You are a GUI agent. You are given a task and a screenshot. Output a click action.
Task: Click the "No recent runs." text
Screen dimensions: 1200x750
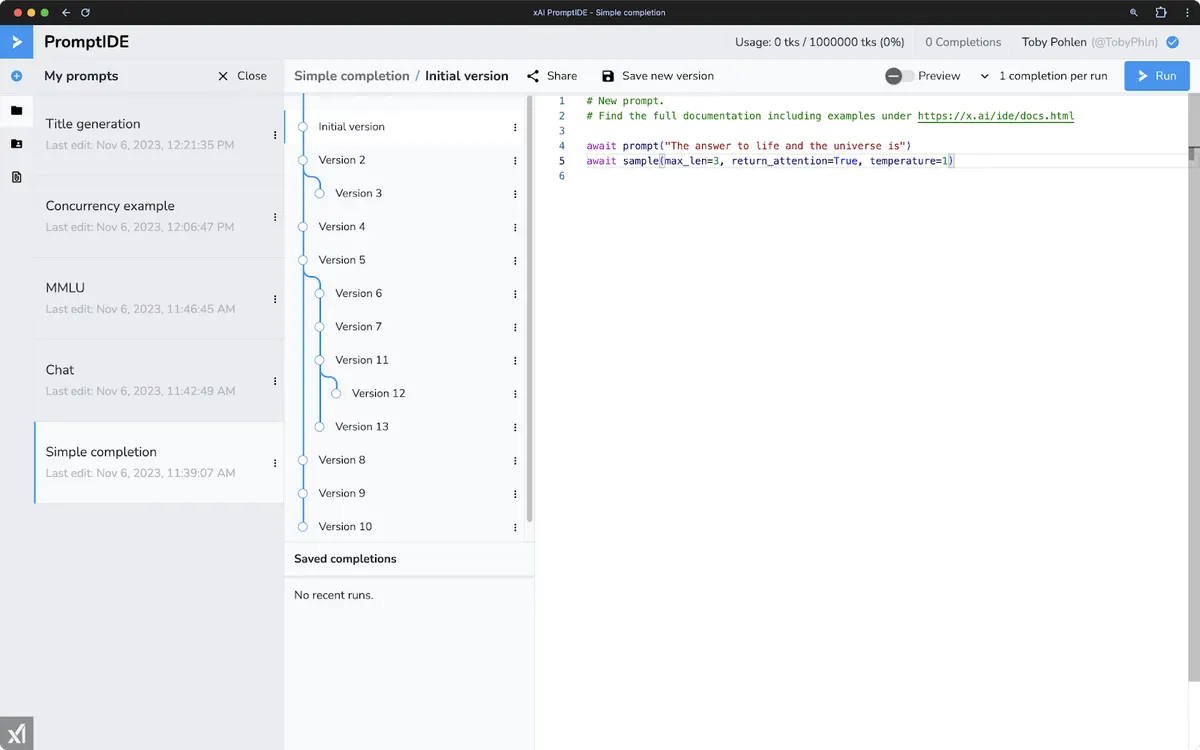(x=333, y=595)
